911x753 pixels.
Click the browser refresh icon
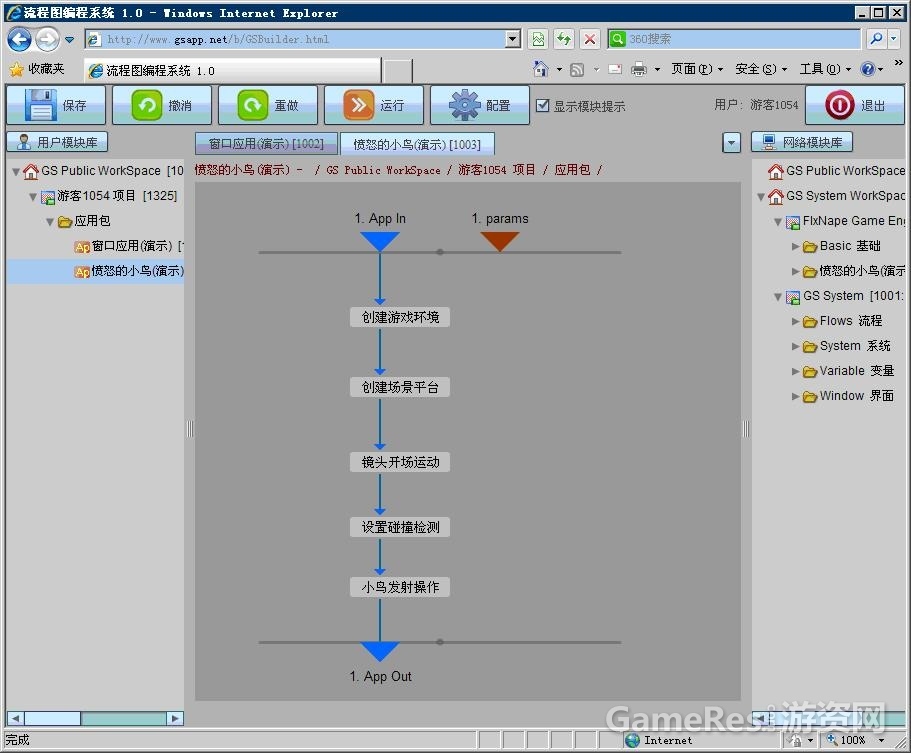[x=563, y=39]
